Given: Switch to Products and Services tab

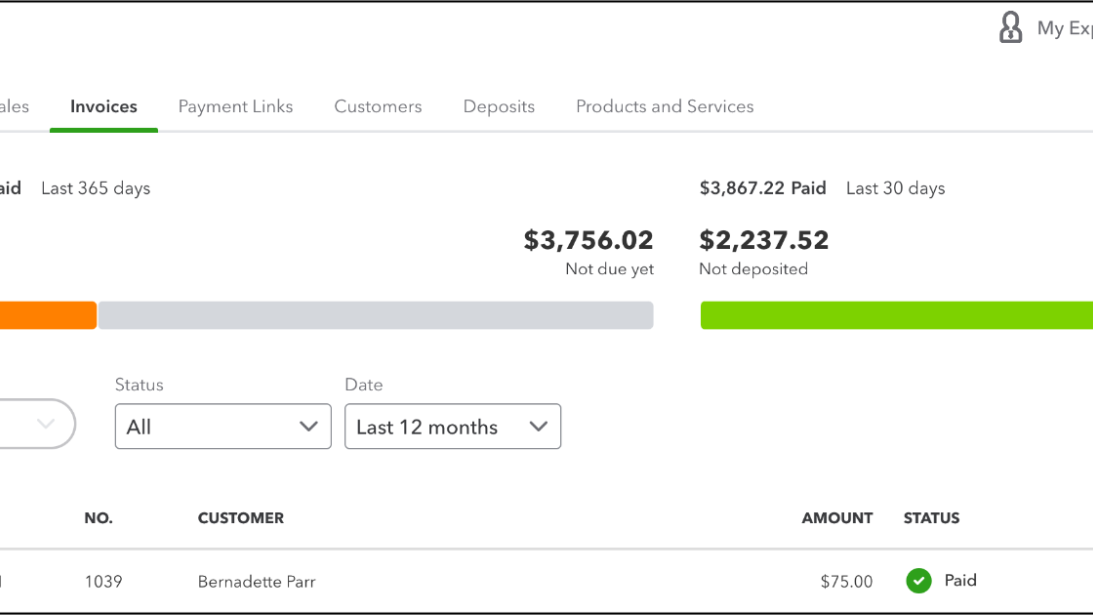Looking at the screenshot, I should coord(664,107).
